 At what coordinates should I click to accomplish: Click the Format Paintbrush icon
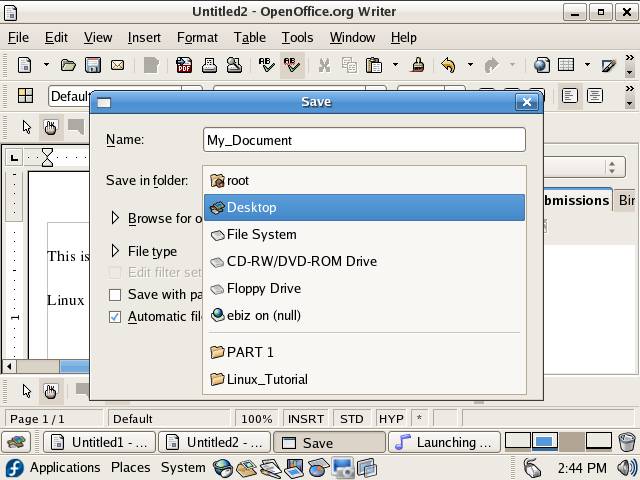(x=419, y=66)
